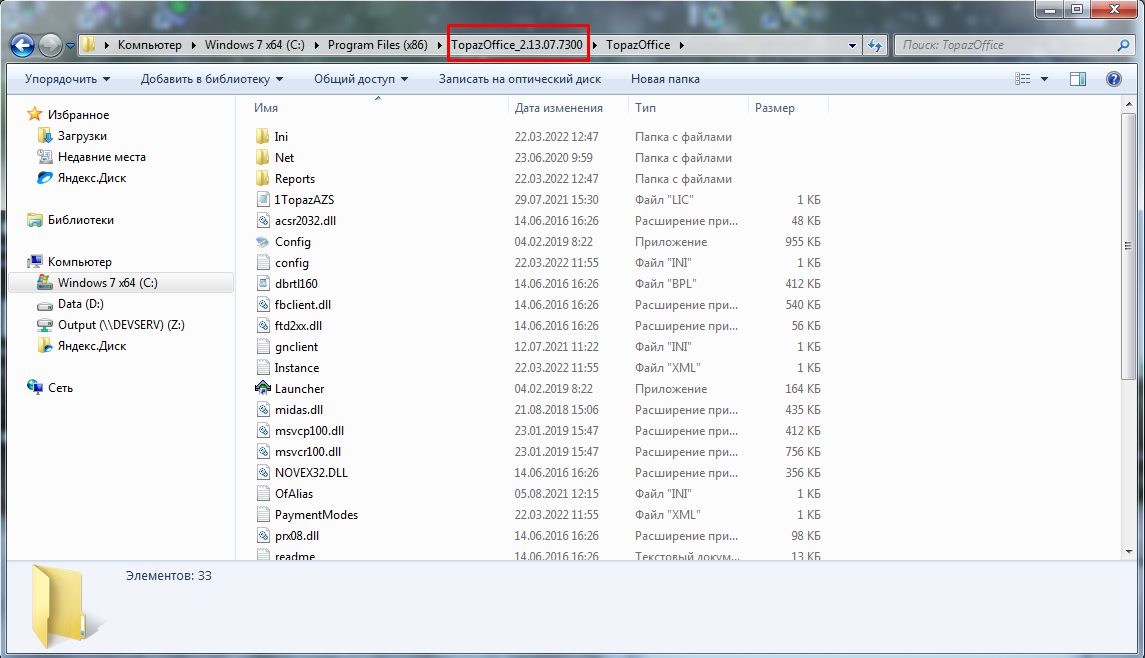Click the search magnifier icon

pyautogui.click(x=1123, y=45)
